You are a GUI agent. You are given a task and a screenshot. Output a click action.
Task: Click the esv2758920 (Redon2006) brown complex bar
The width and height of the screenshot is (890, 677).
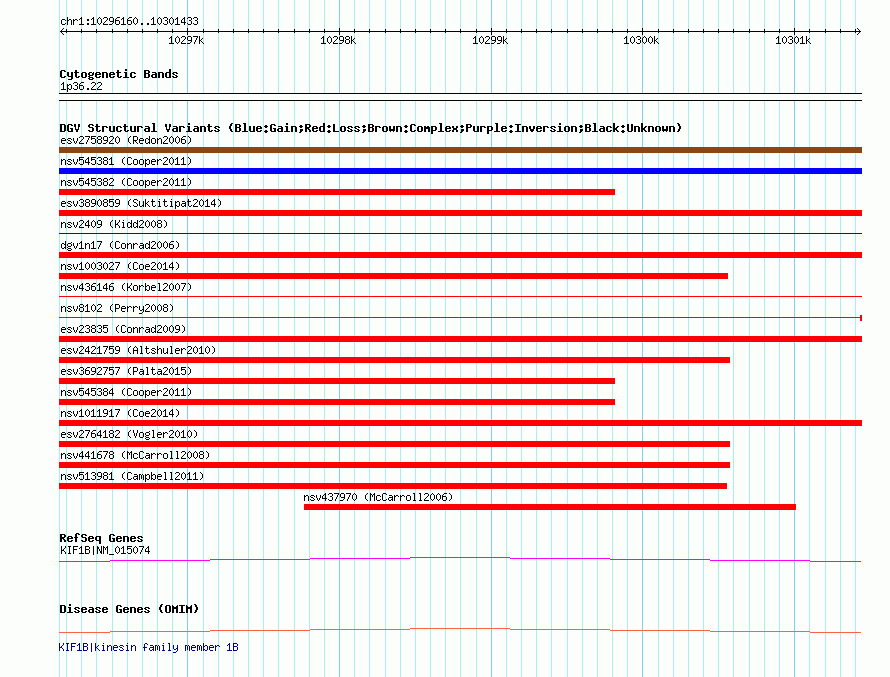pos(460,150)
